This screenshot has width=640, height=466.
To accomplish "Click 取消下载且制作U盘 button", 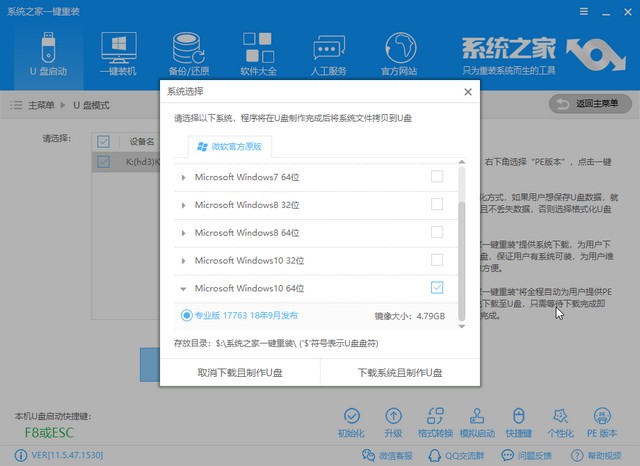I will coord(240,371).
